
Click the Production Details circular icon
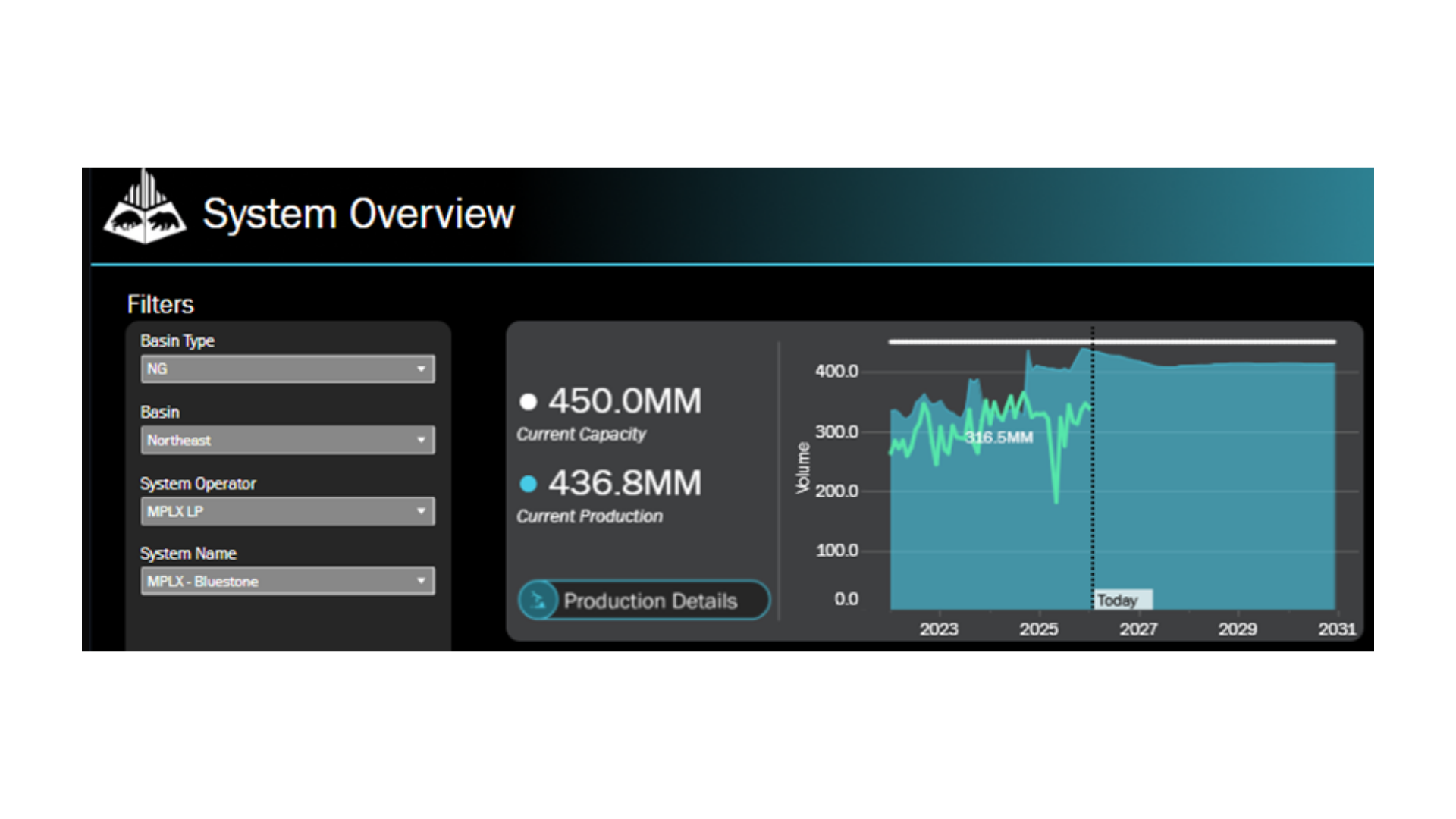coord(538,601)
